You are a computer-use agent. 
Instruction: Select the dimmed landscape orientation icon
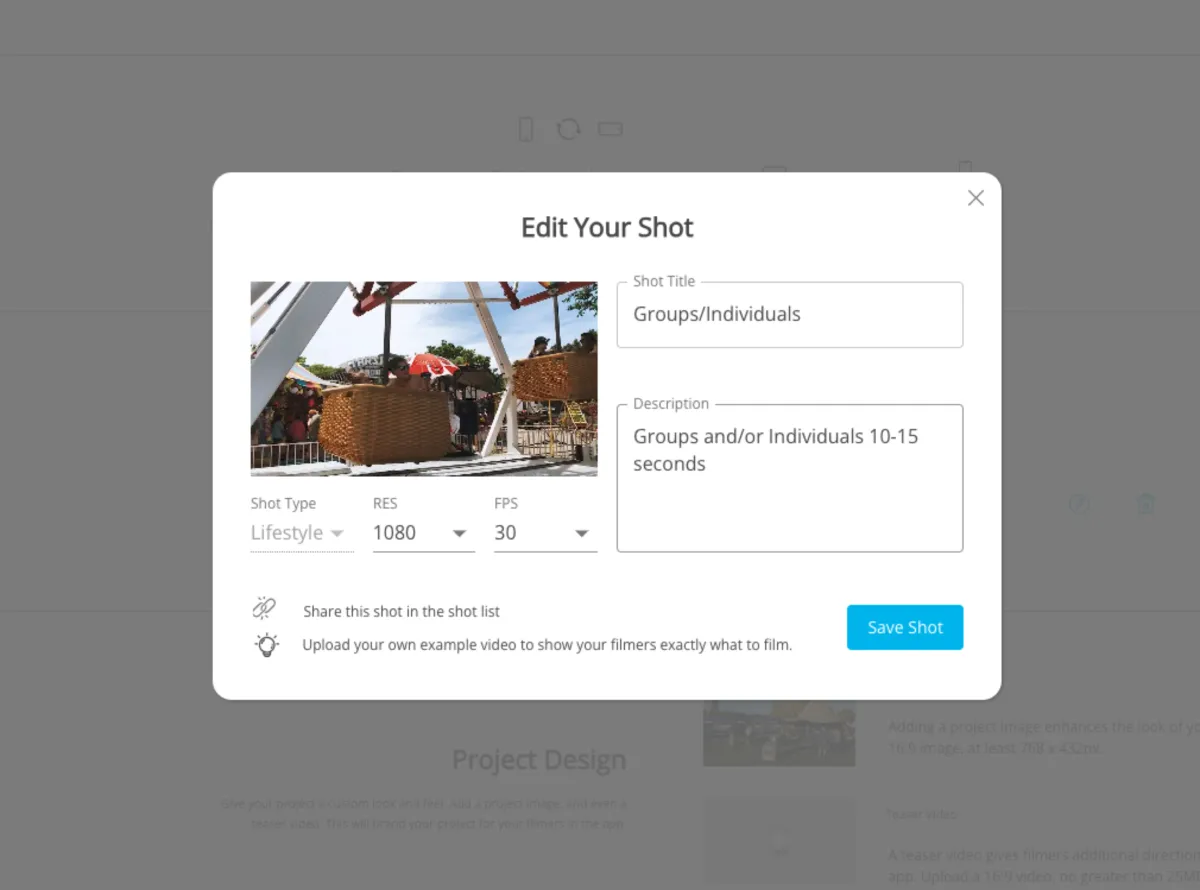[x=610, y=129]
